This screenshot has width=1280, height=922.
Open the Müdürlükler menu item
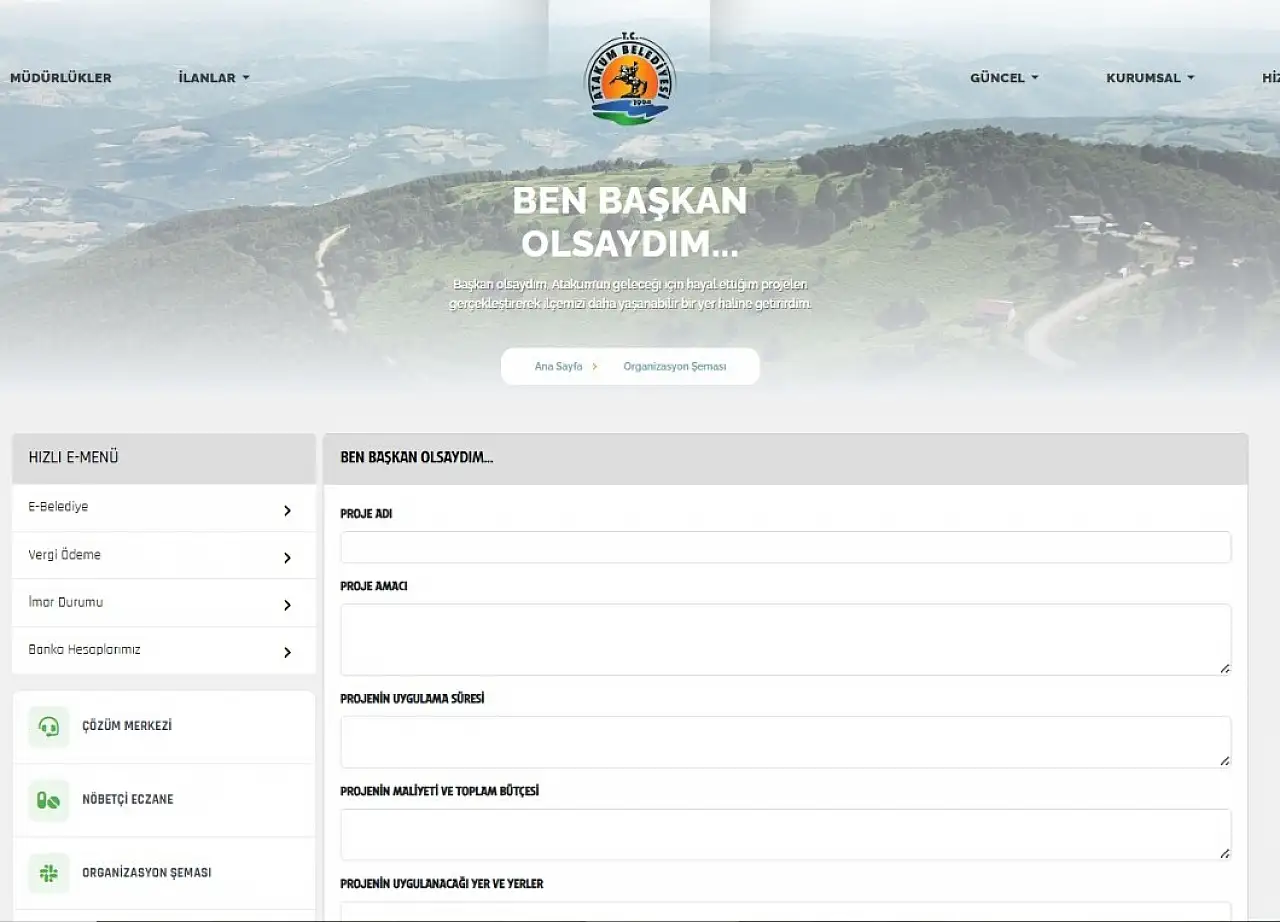(x=61, y=78)
